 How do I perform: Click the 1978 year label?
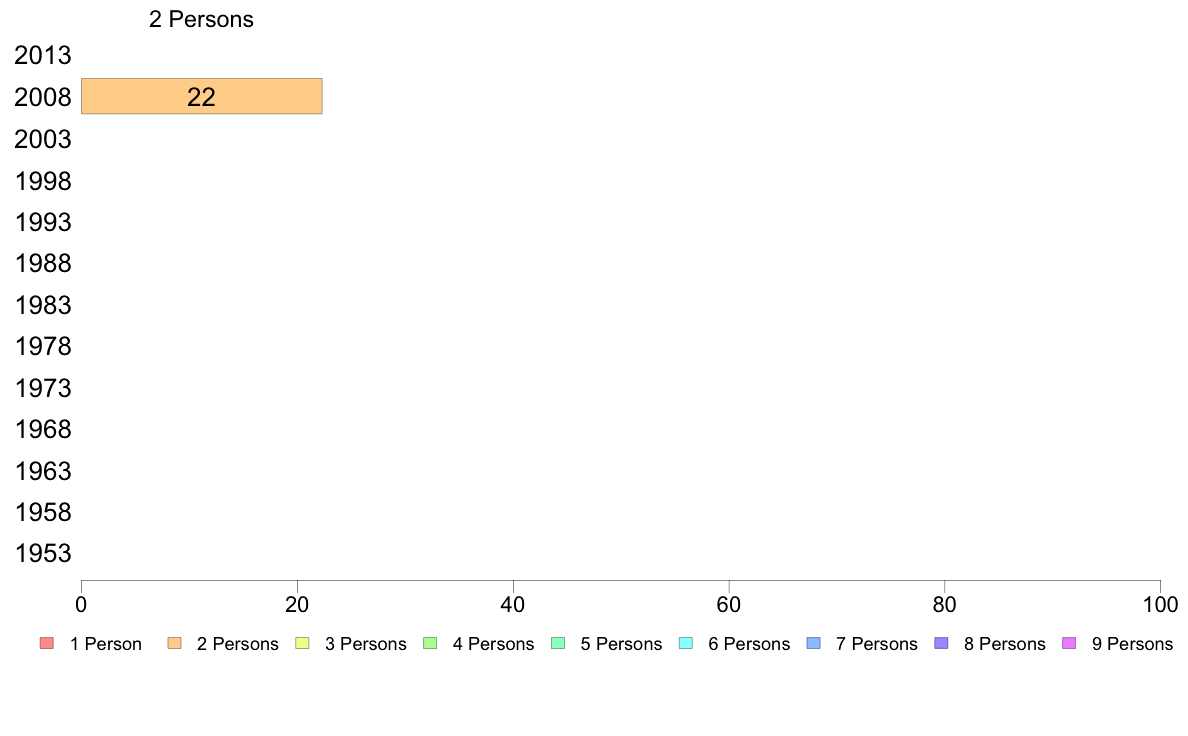click(x=43, y=346)
